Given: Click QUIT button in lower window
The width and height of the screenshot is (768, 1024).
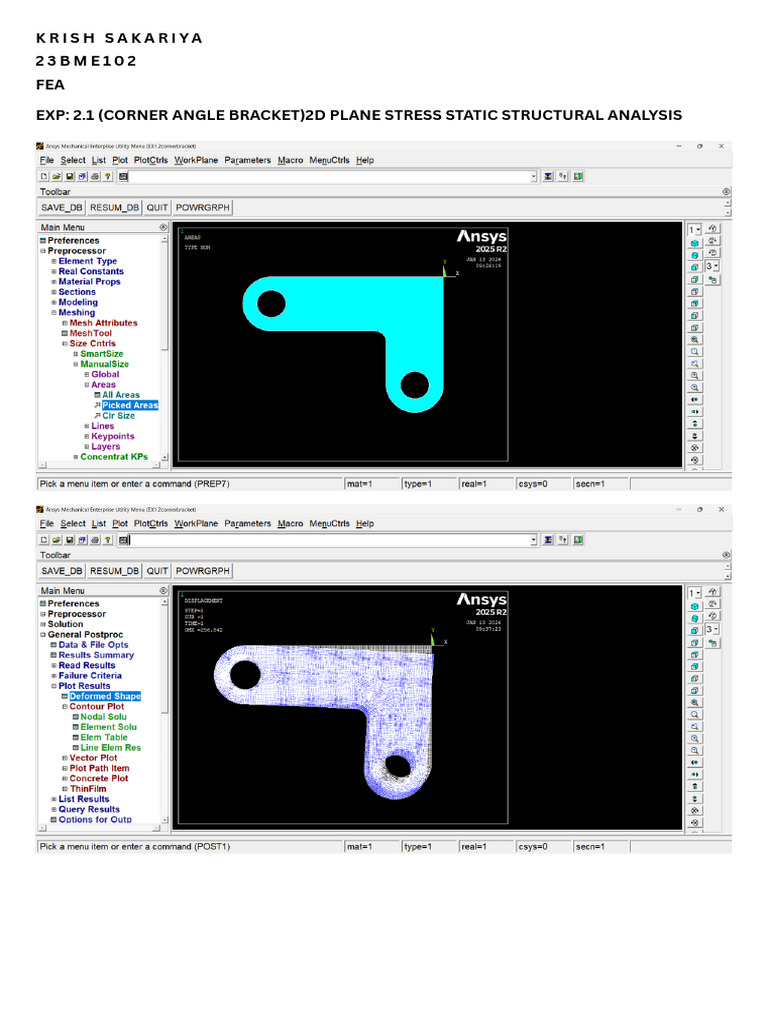Looking at the screenshot, I should pyautogui.click(x=157, y=571).
